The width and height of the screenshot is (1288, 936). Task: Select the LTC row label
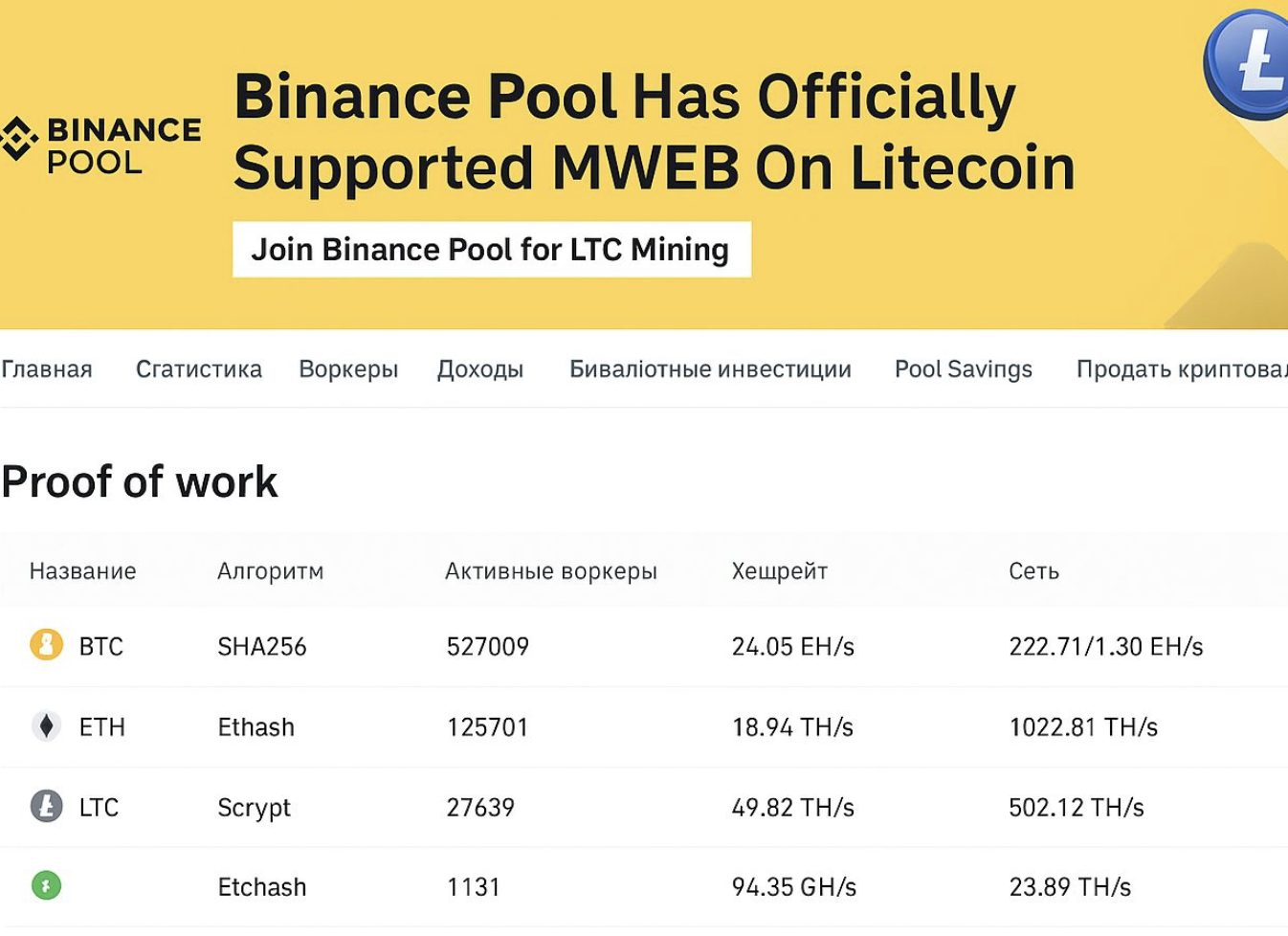[100, 808]
